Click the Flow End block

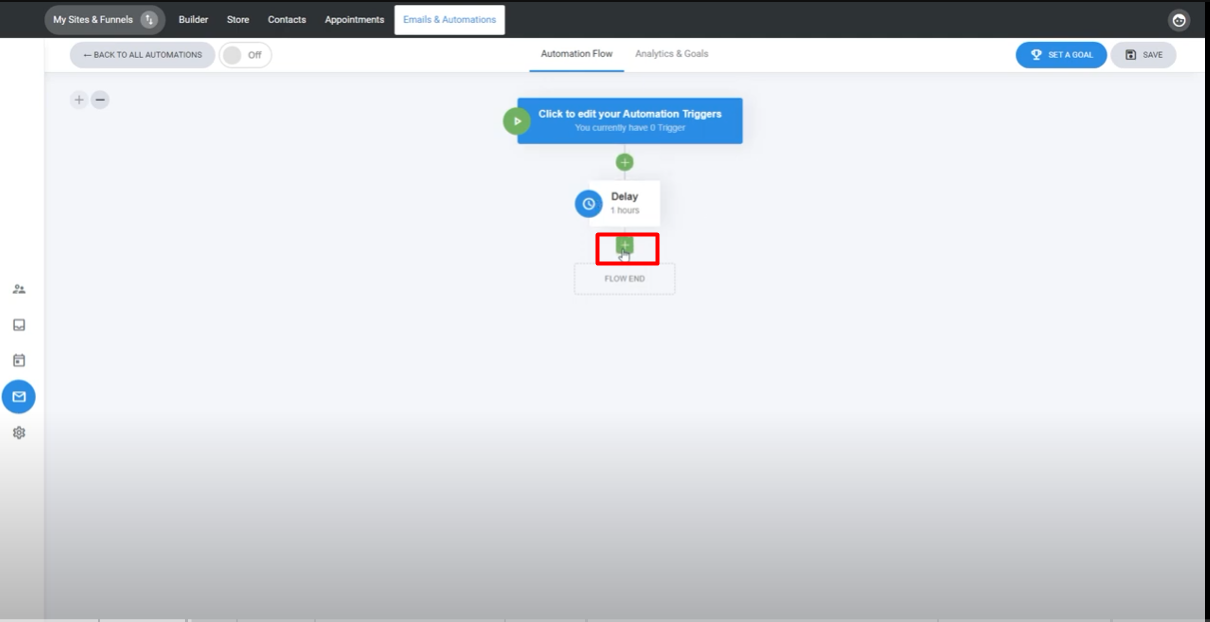(x=624, y=279)
